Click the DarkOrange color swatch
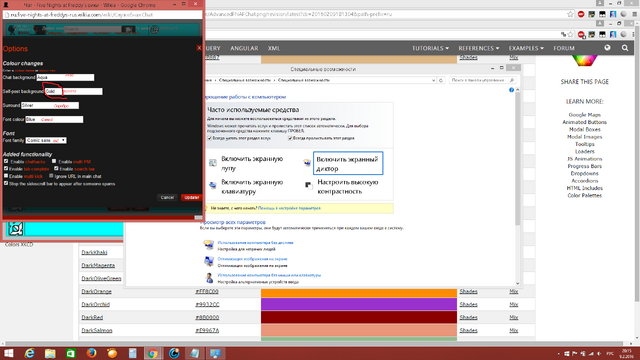640x360 pixels. 359,293
